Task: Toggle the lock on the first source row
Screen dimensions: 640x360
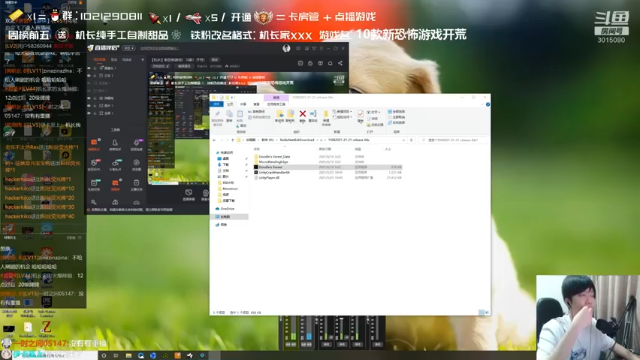Action: click(95, 68)
